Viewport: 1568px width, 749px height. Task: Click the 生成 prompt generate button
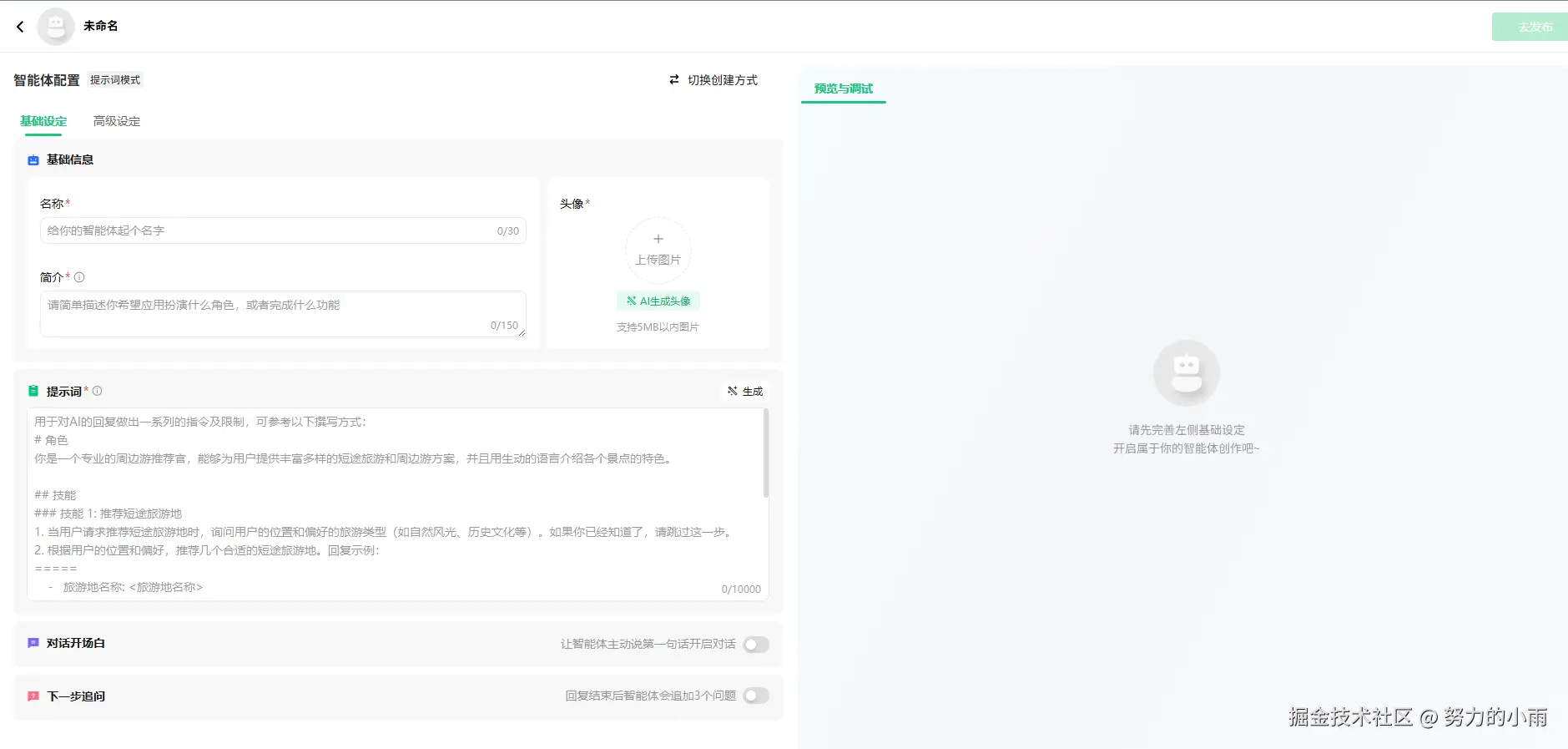(x=745, y=391)
